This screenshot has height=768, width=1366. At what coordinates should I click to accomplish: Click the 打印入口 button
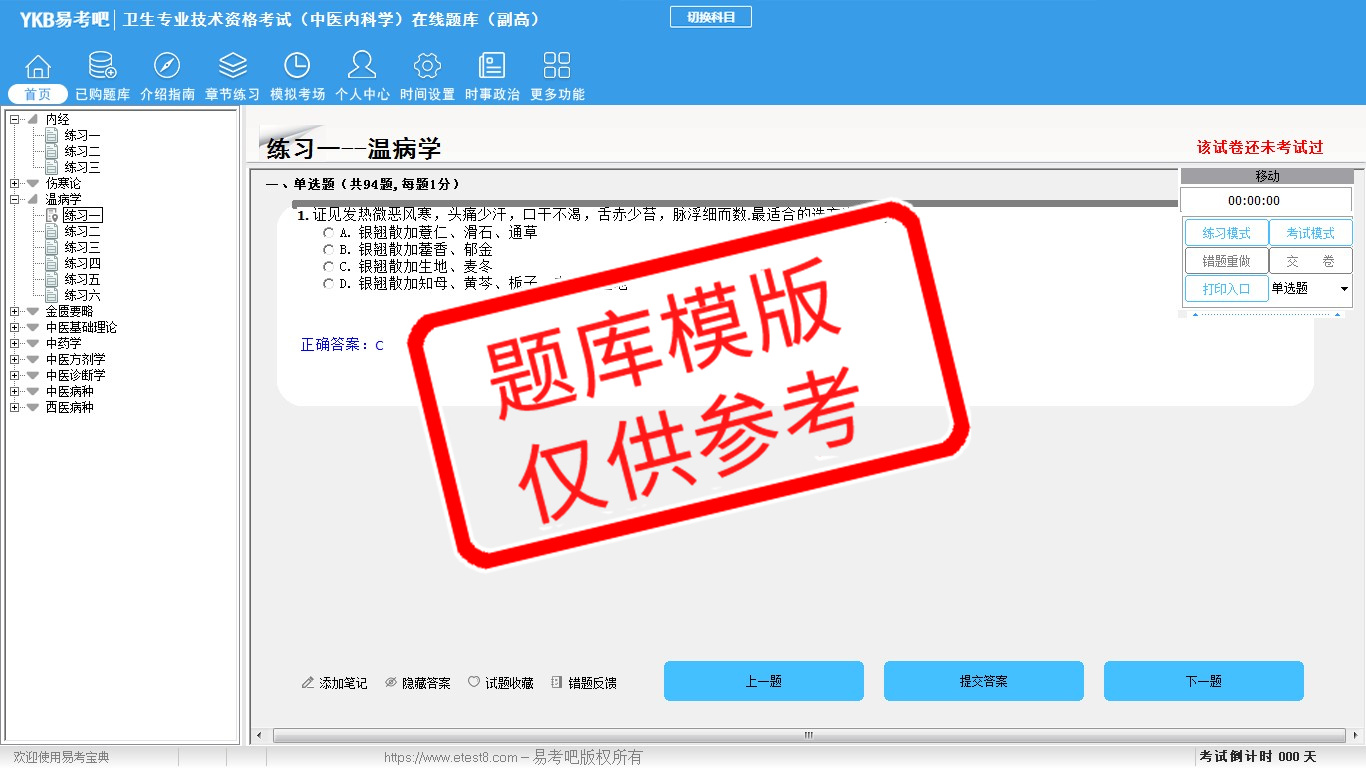pyautogui.click(x=1226, y=289)
